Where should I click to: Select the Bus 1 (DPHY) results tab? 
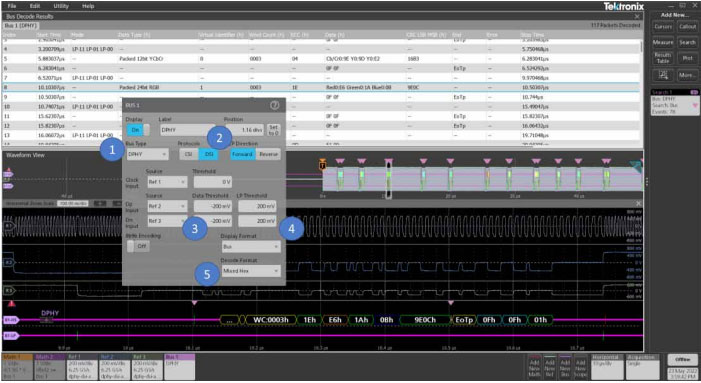21,25
